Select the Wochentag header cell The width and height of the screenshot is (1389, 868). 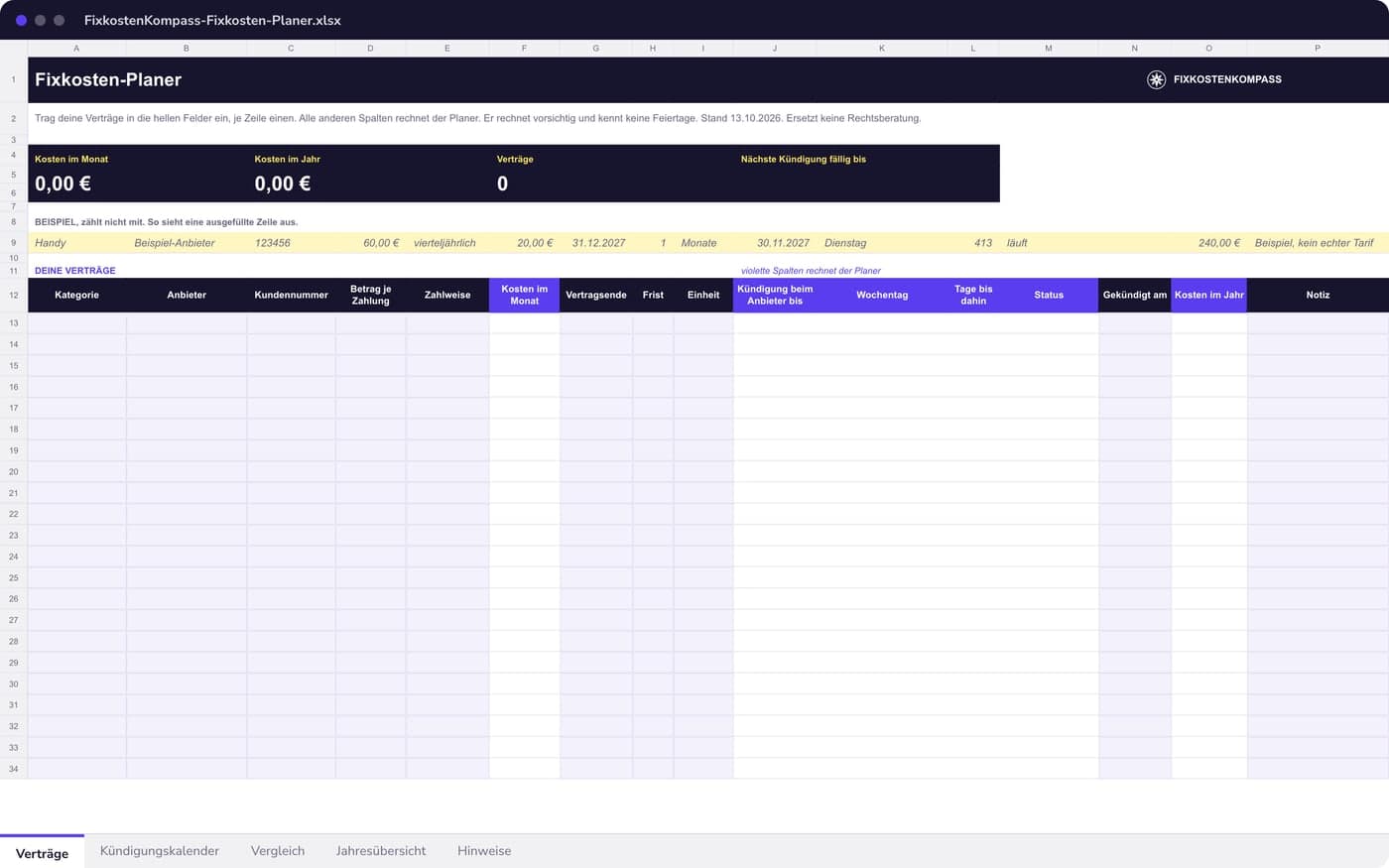pyautogui.click(x=882, y=295)
